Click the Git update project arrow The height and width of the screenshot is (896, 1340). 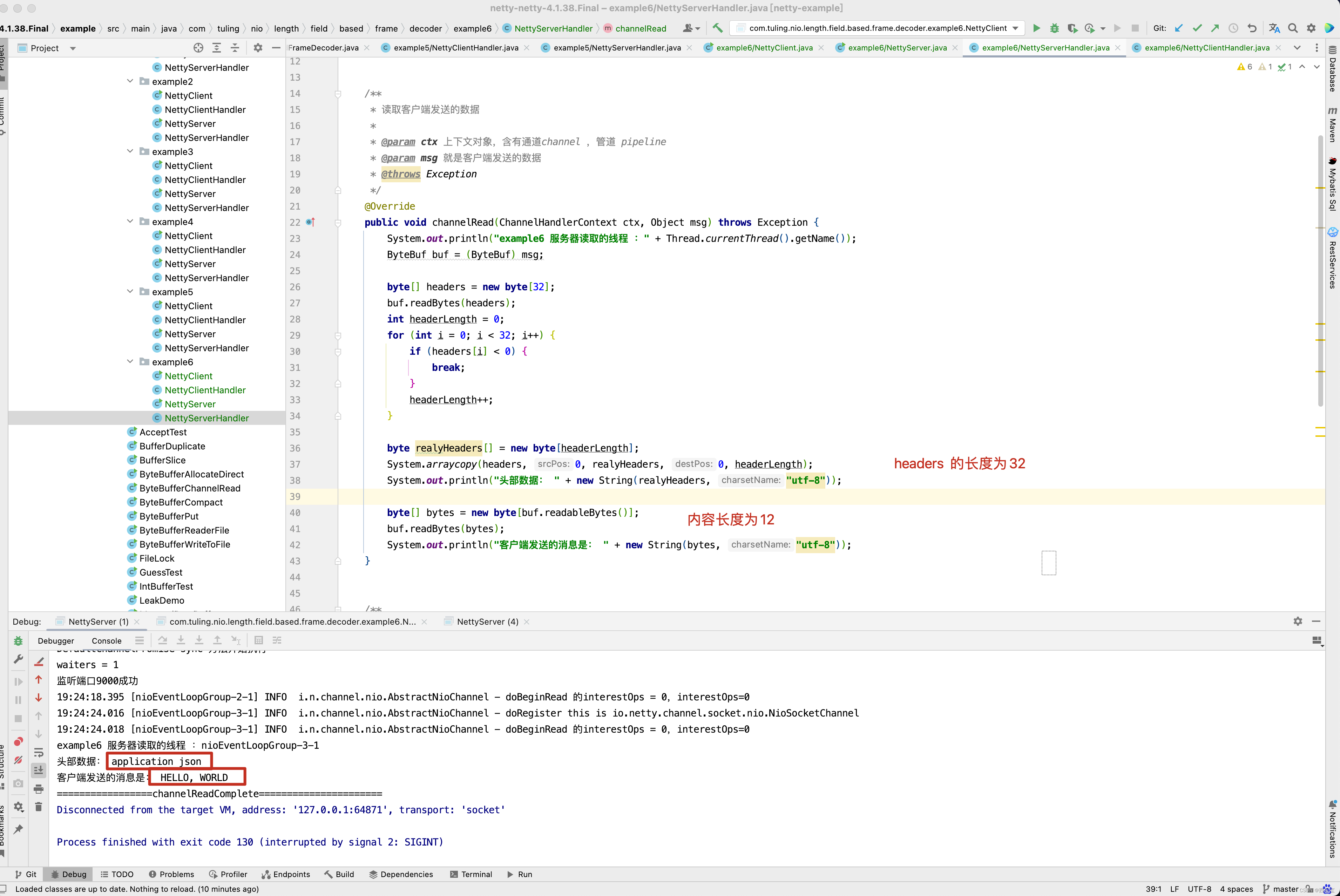click(1179, 28)
